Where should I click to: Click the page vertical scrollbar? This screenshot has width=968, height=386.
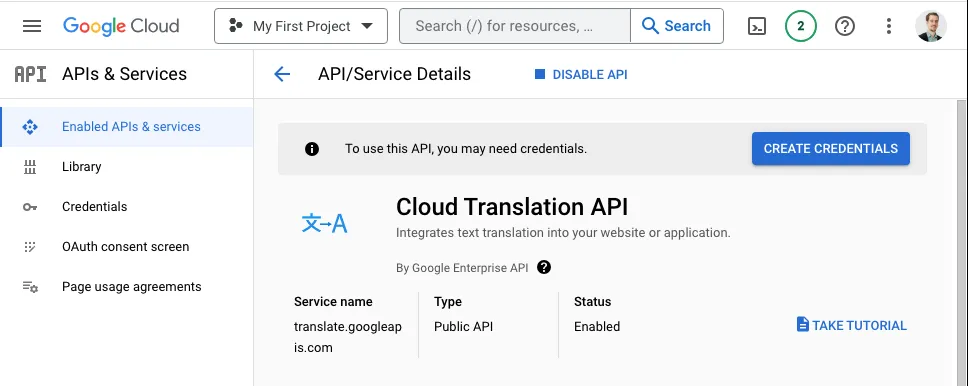tap(962, 242)
